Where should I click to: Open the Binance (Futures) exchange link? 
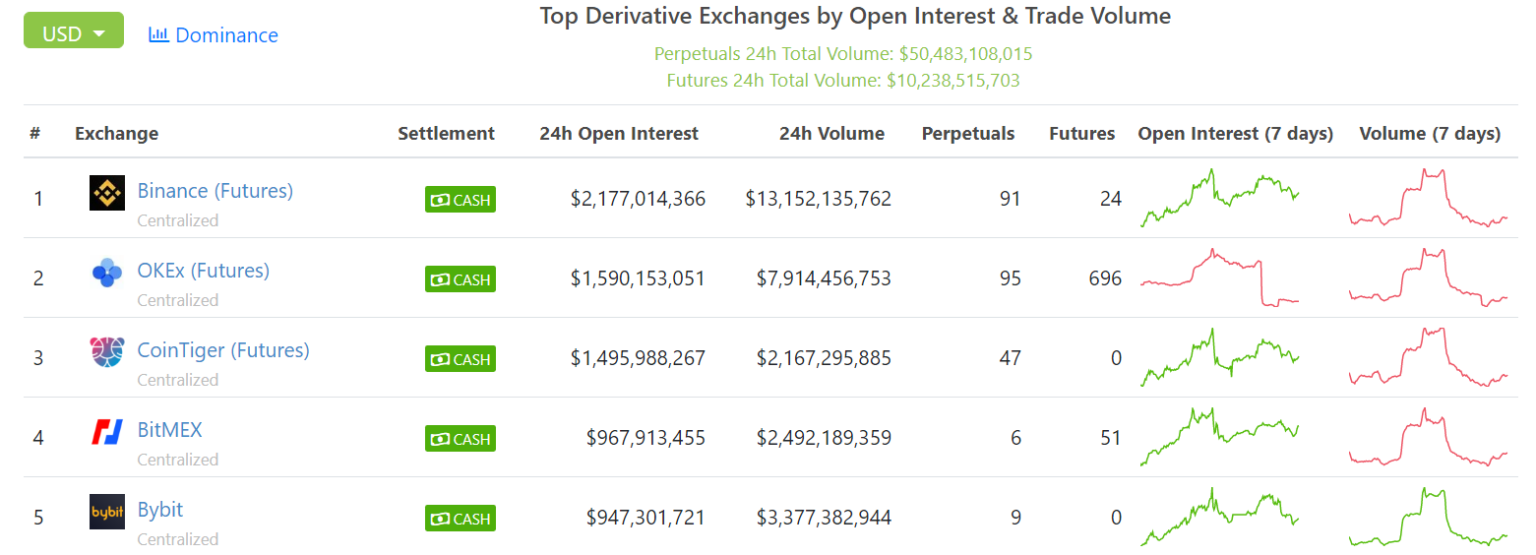215,190
